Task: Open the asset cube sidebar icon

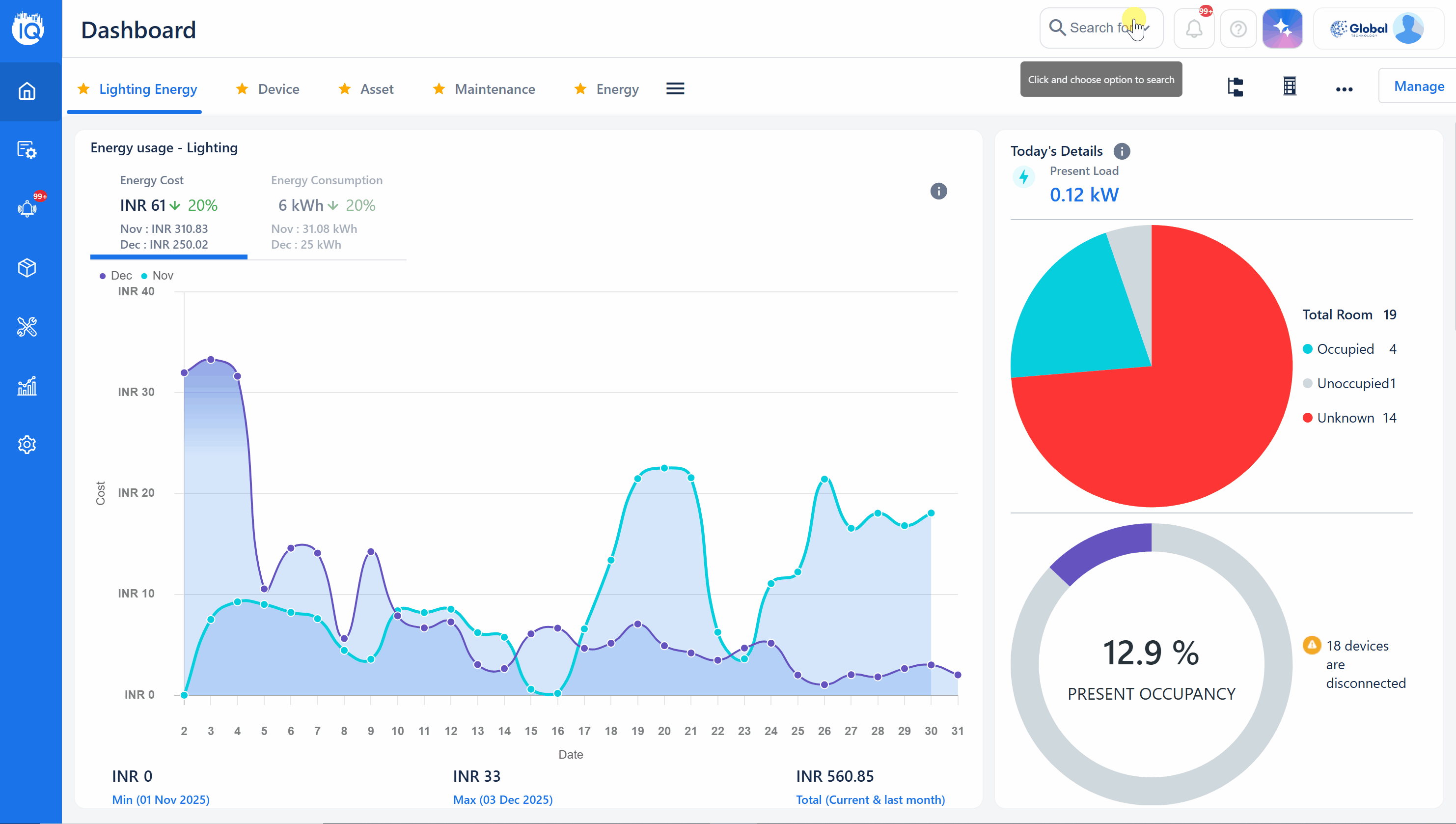Action: coord(27,268)
